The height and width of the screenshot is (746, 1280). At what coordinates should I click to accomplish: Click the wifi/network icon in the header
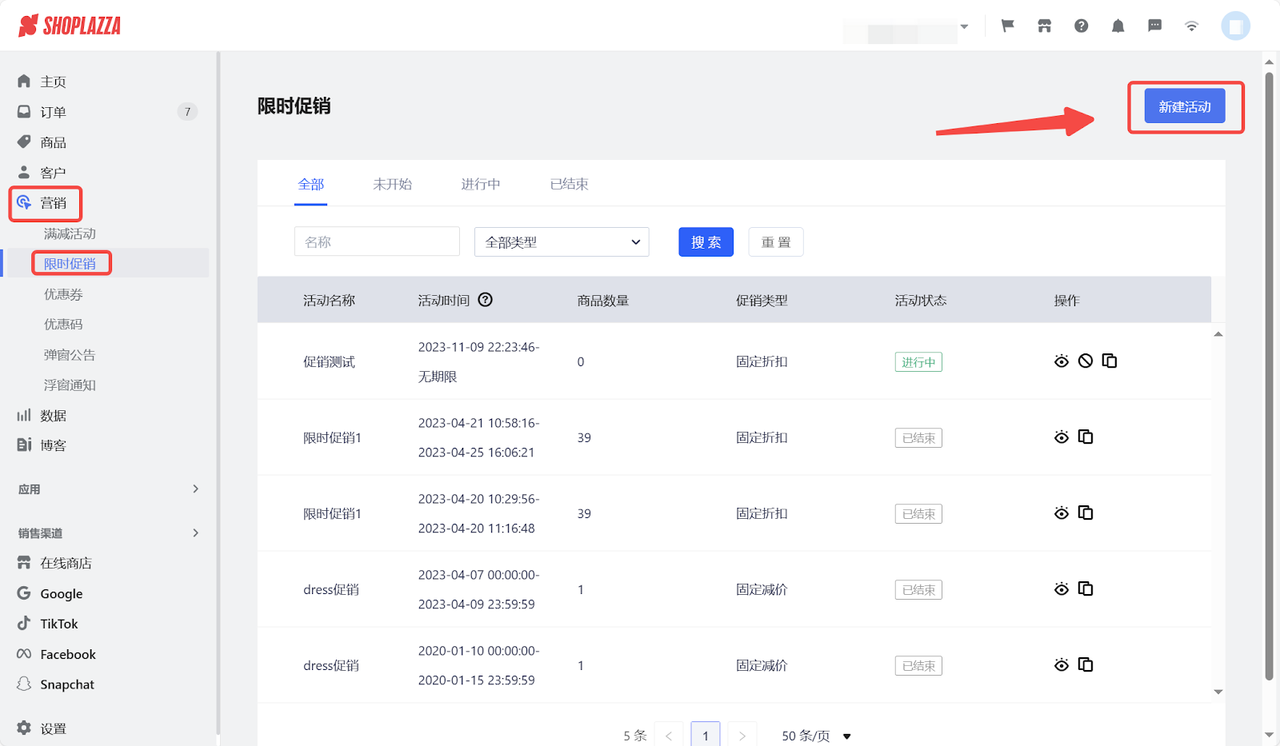click(x=1191, y=25)
